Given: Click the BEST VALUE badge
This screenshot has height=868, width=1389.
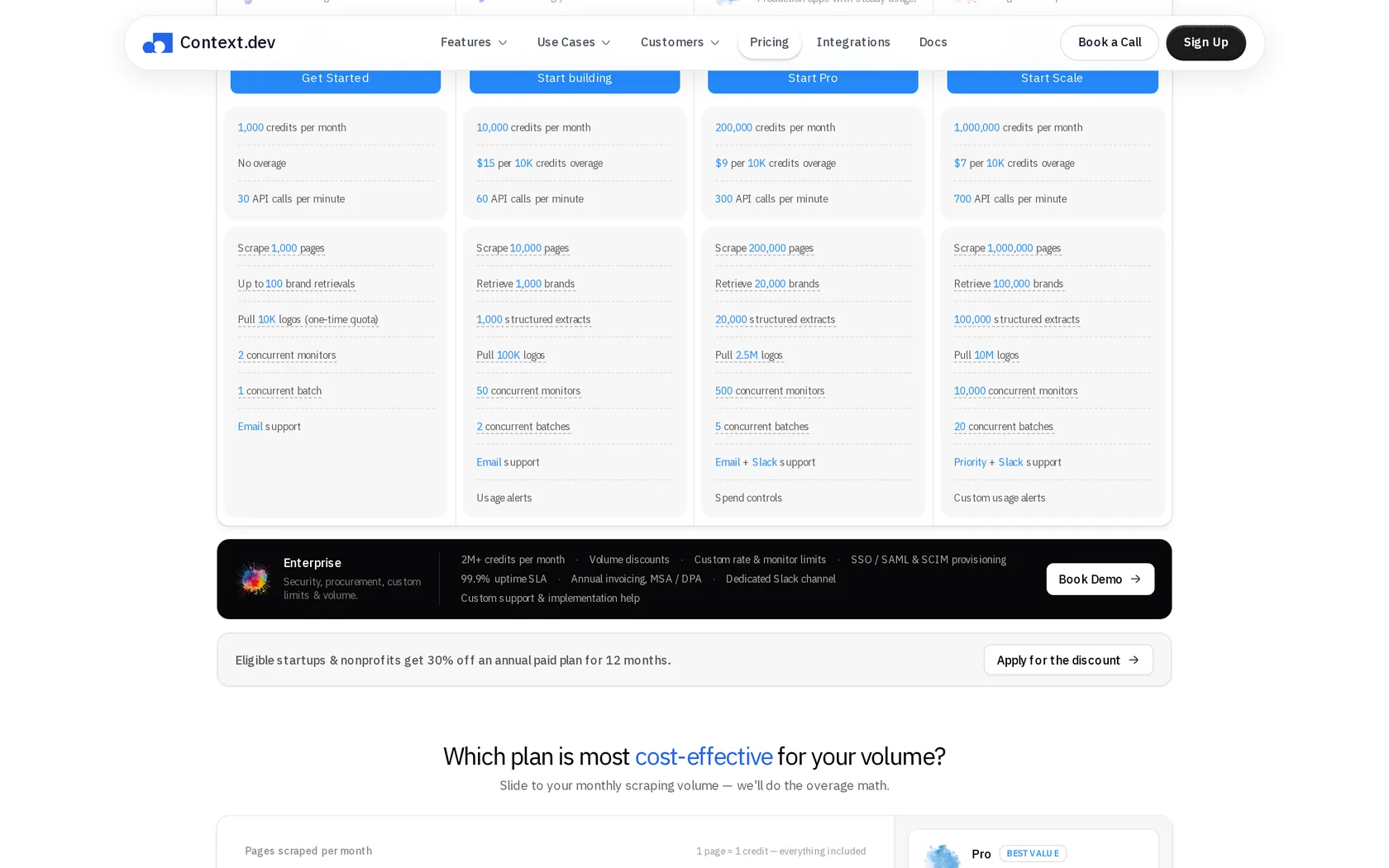Looking at the screenshot, I should click(x=1033, y=854).
